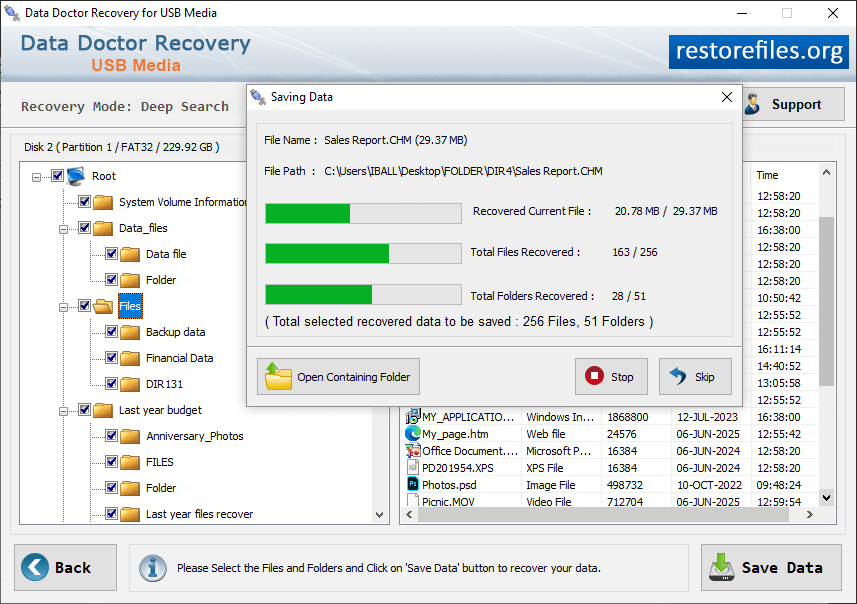Select the Files tree item label

[130, 306]
